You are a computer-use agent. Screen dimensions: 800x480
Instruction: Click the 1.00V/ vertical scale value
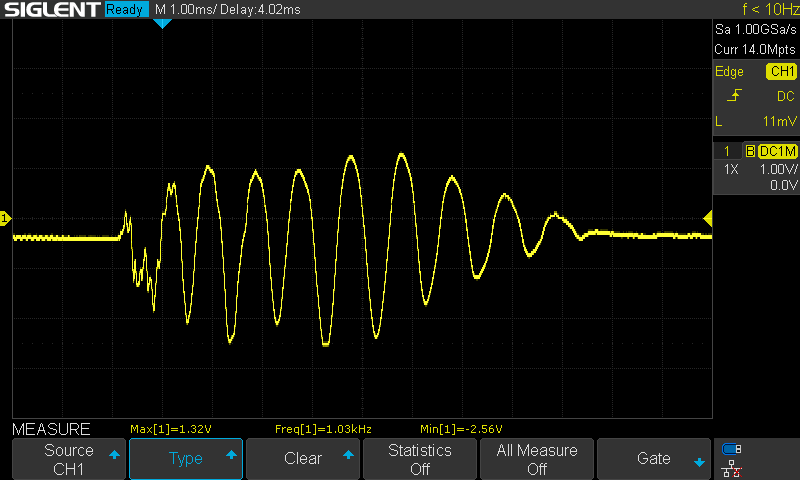[x=776, y=169]
